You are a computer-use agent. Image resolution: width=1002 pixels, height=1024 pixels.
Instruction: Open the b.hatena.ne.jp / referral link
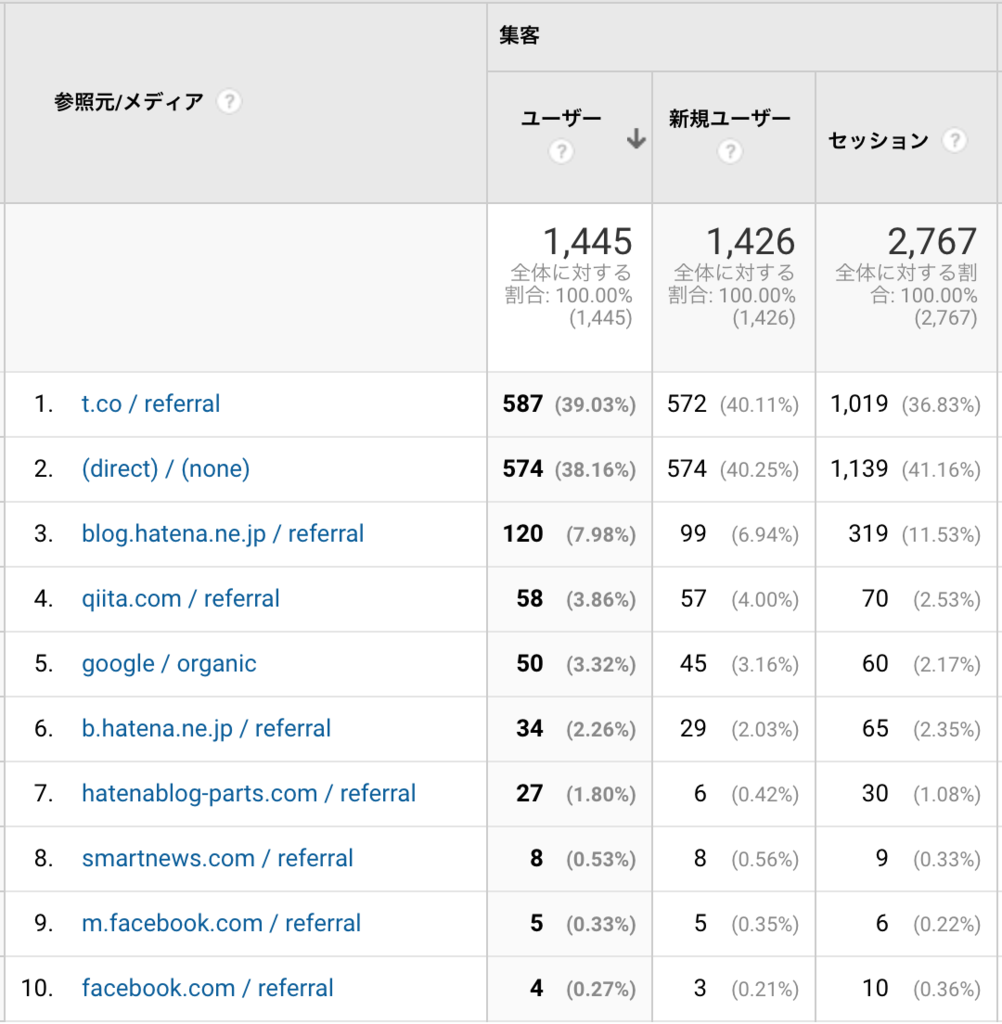point(206,729)
